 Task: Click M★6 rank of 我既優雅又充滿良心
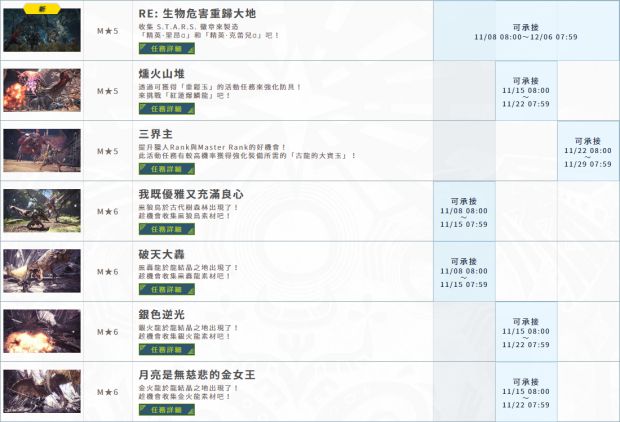click(x=108, y=212)
